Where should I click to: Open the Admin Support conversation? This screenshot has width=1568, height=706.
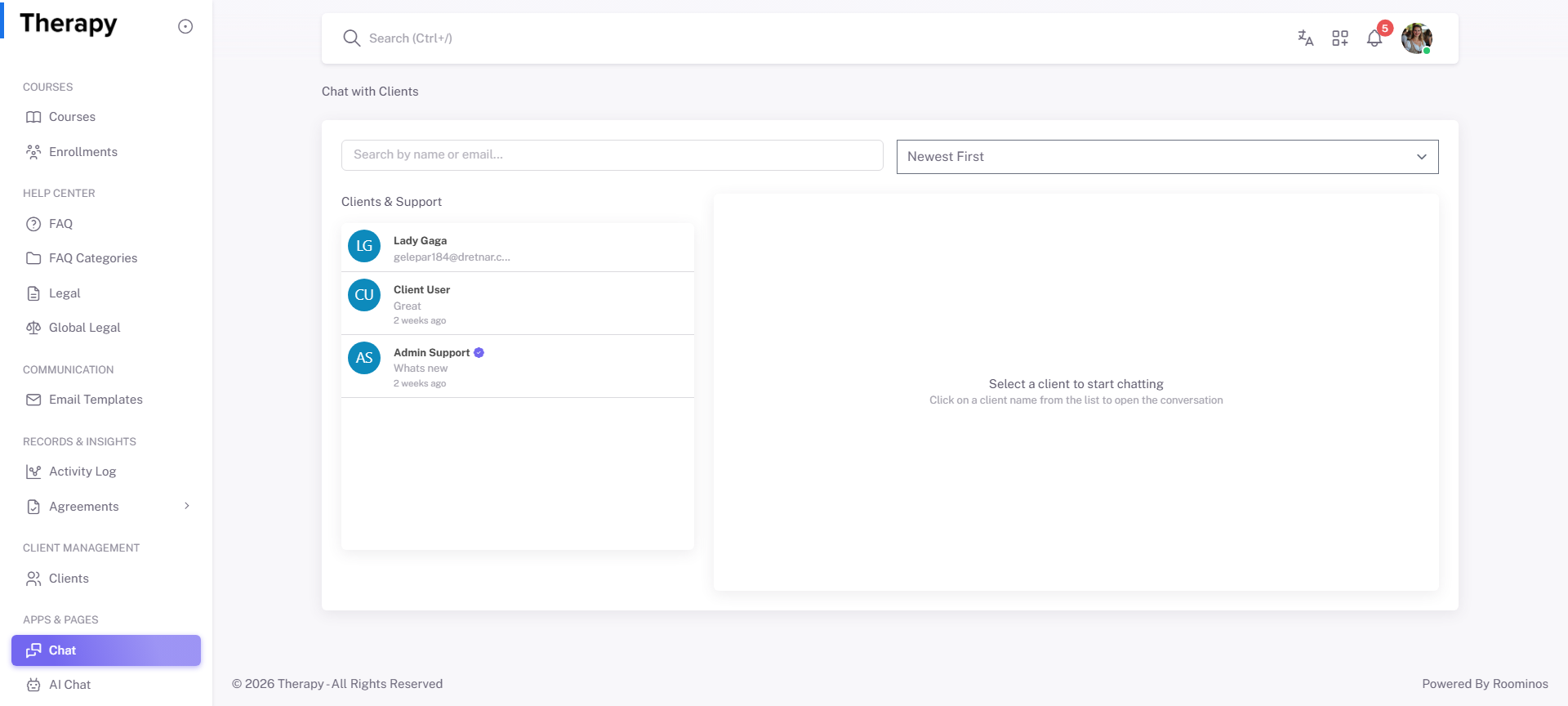coord(518,366)
